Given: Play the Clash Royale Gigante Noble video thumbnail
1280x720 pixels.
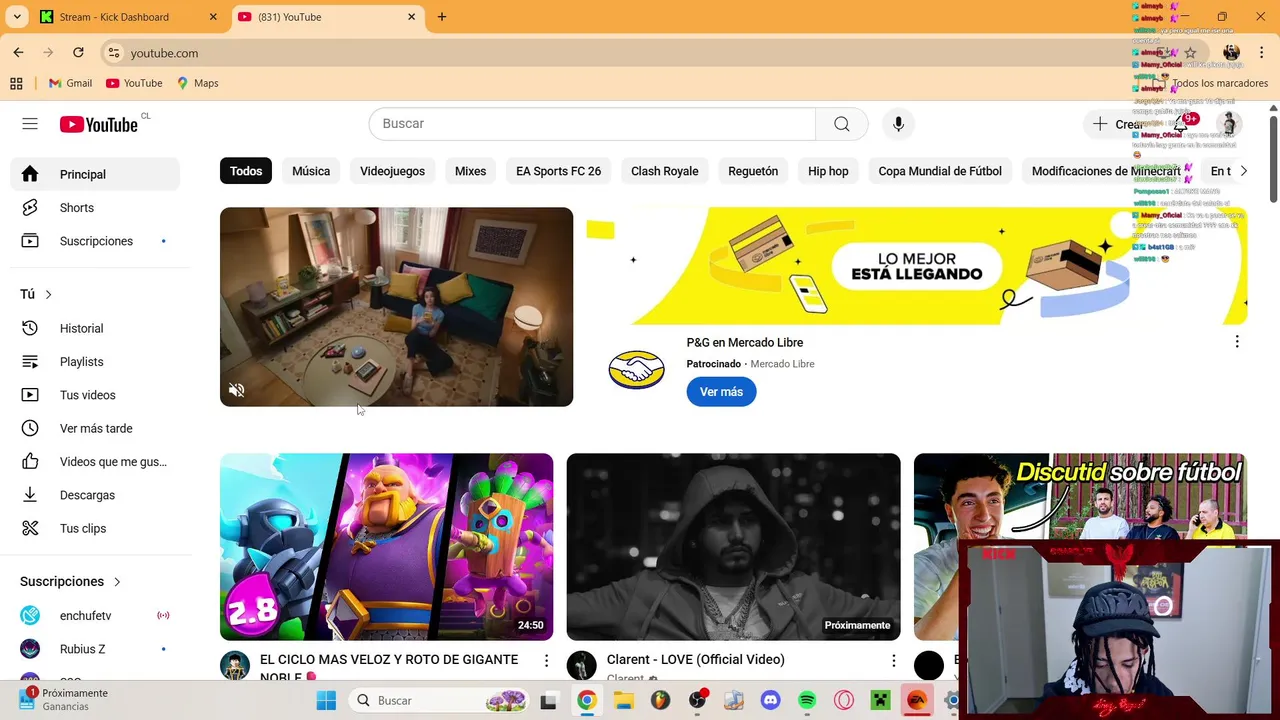Looking at the screenshot, I should pos(386,547).
